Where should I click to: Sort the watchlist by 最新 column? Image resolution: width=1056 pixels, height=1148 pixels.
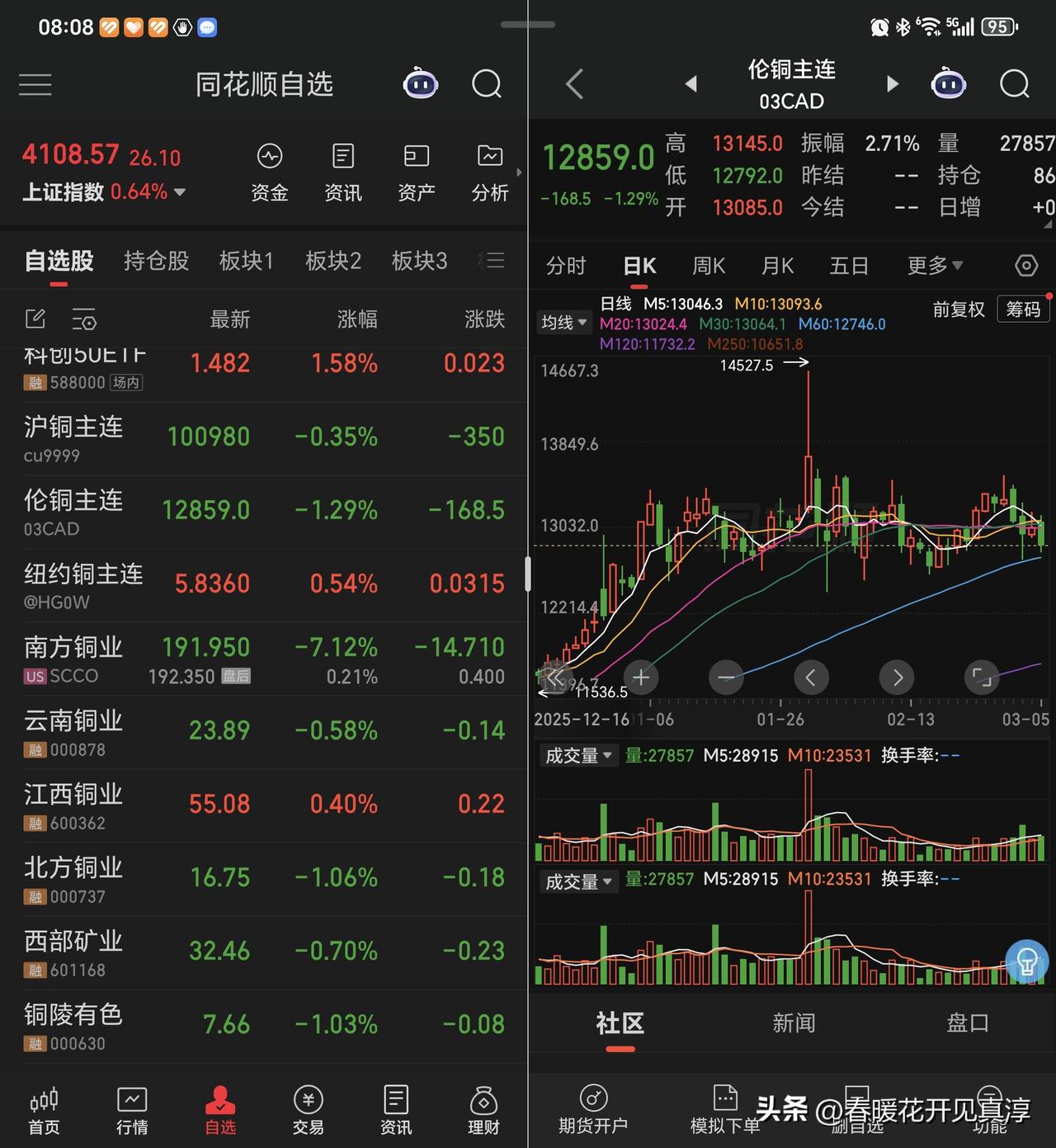[229, 319]
